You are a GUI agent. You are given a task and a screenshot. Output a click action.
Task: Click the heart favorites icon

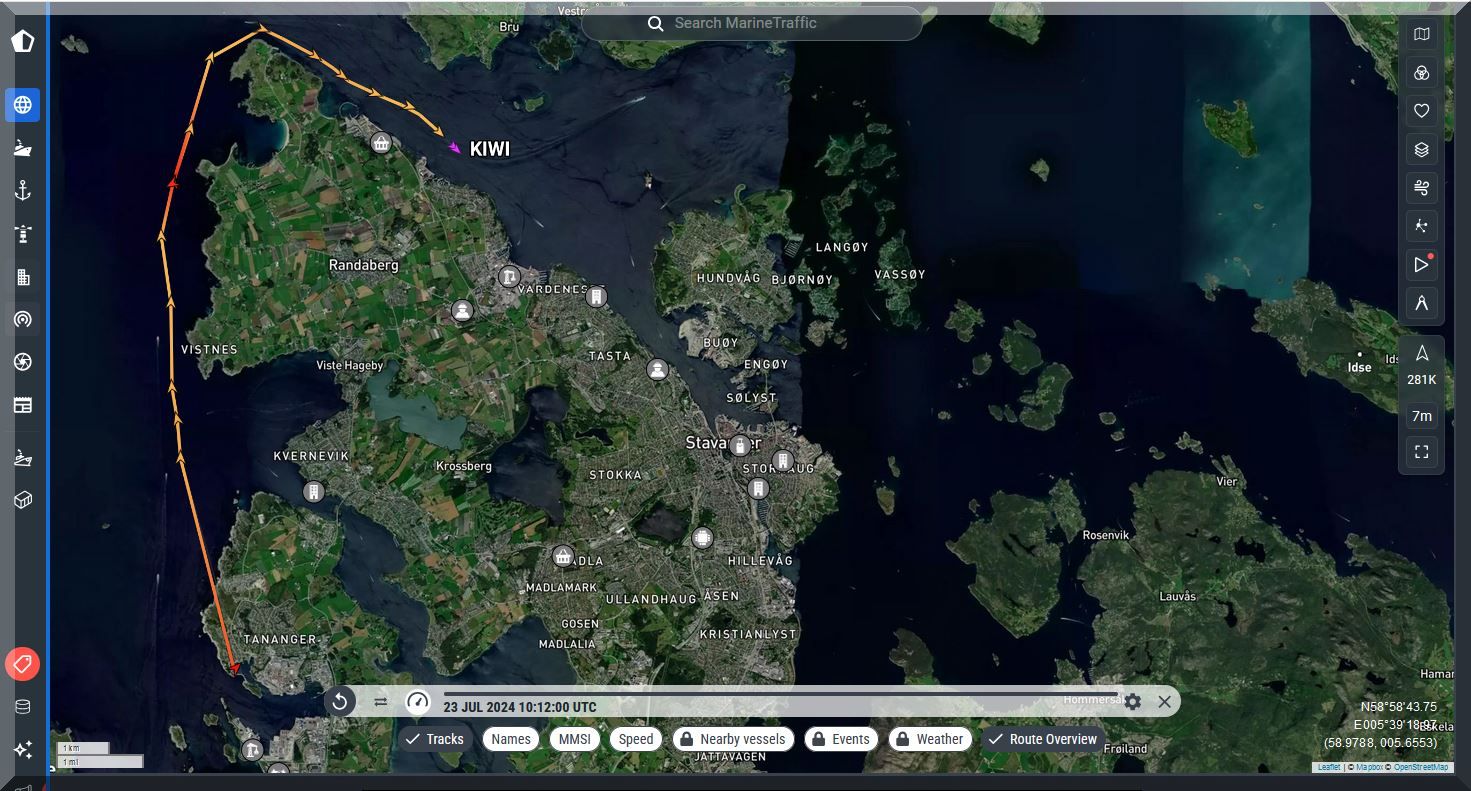tap(1421, 111)
